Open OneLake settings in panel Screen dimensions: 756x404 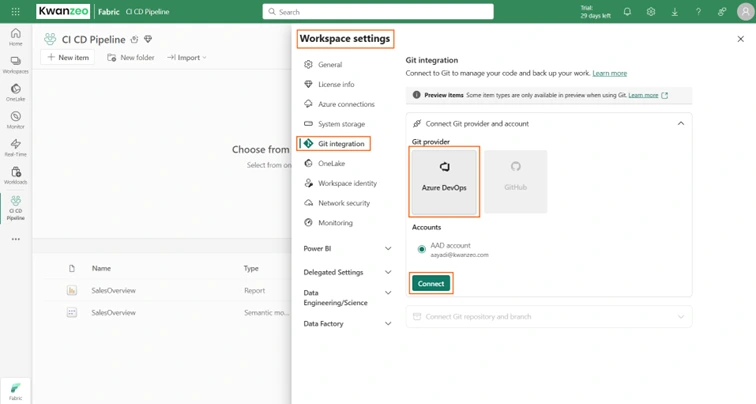coord(331,163)
